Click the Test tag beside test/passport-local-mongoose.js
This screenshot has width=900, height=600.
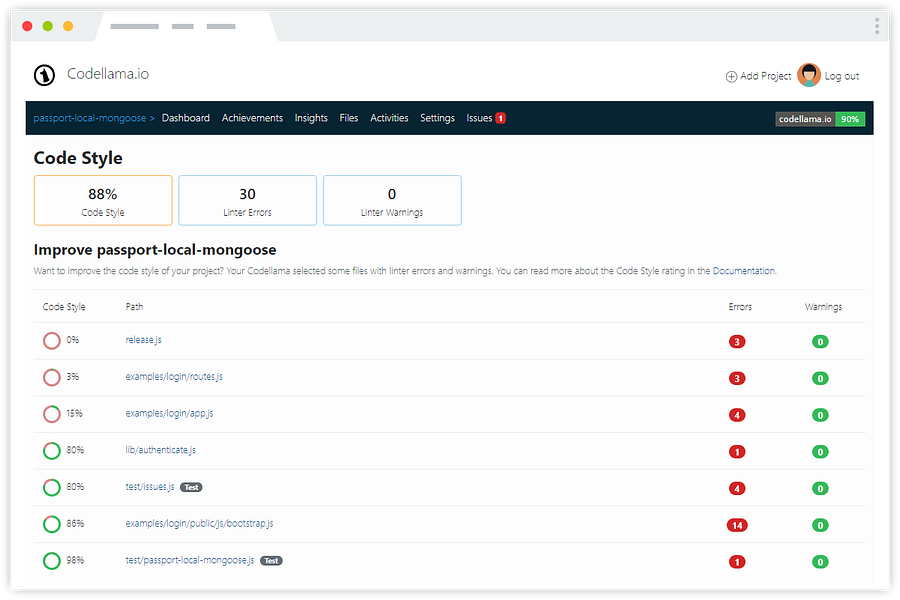(x=271, y=561)
